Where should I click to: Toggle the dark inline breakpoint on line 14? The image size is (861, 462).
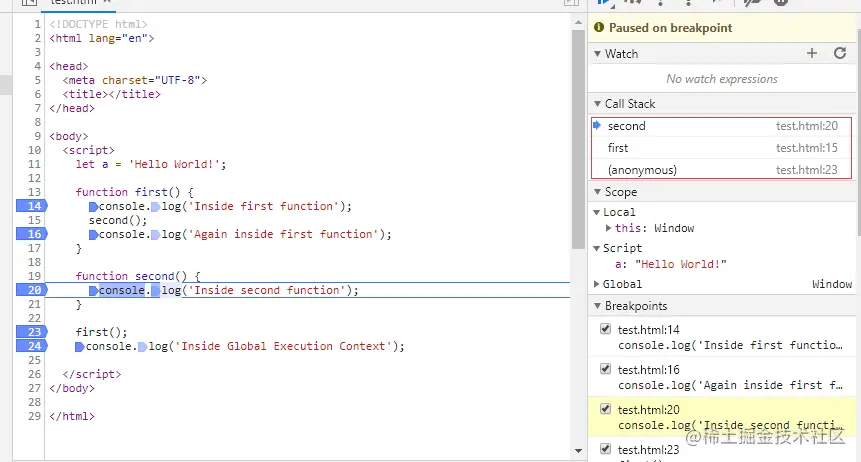(93, 207)
